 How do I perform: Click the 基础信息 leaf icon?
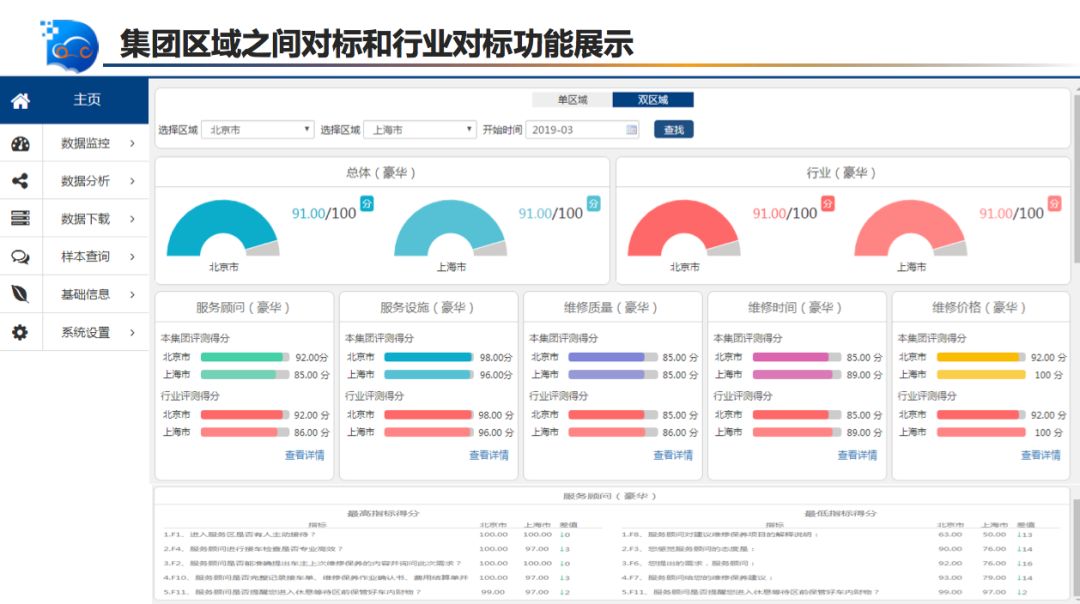click(x=20, y=294)
